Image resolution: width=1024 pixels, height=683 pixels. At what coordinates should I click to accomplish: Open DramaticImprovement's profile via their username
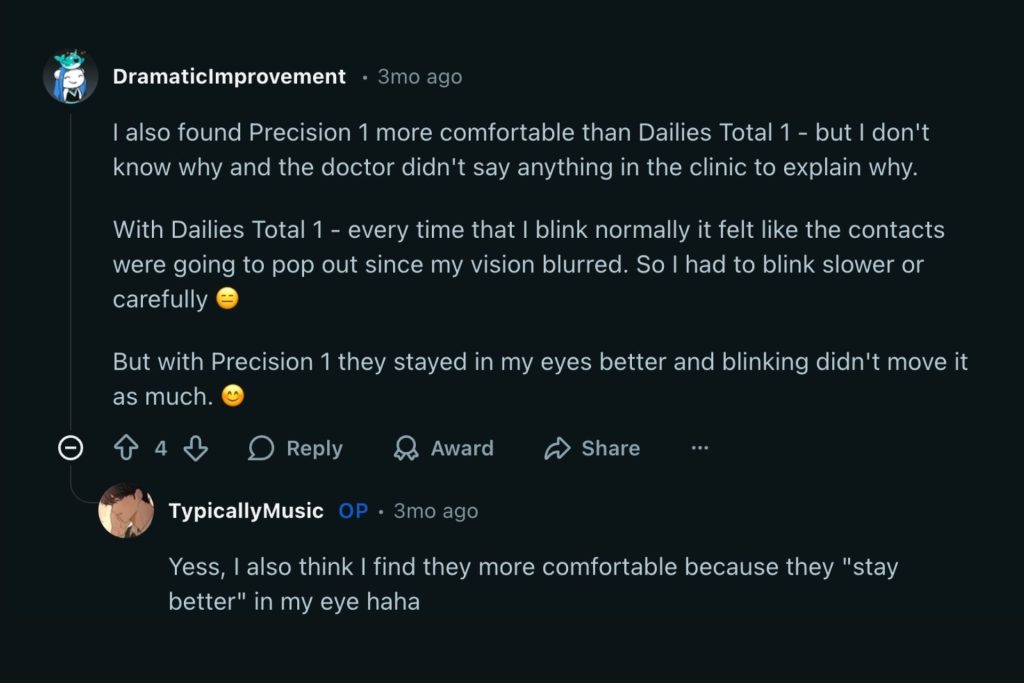(x=228, y=76)
